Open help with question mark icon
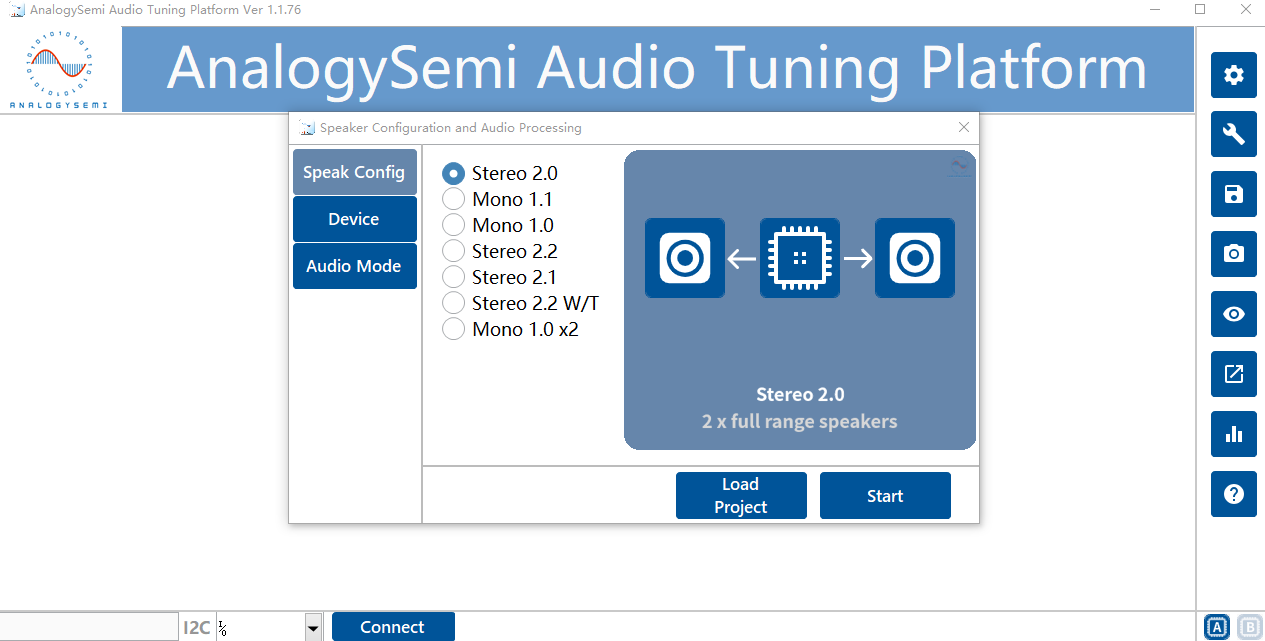The height and width of the screenshot is (641, 1265). 1233,494
